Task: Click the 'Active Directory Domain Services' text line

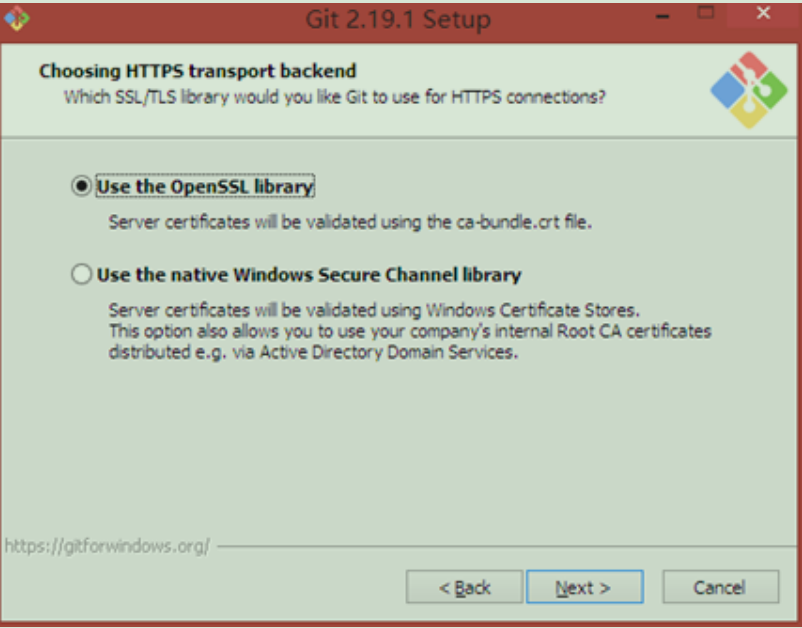Action: (313, 352)
